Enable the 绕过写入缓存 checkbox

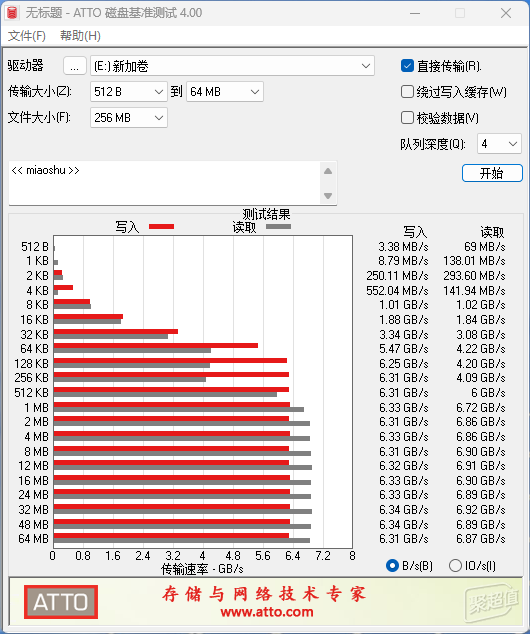(407, 92)
